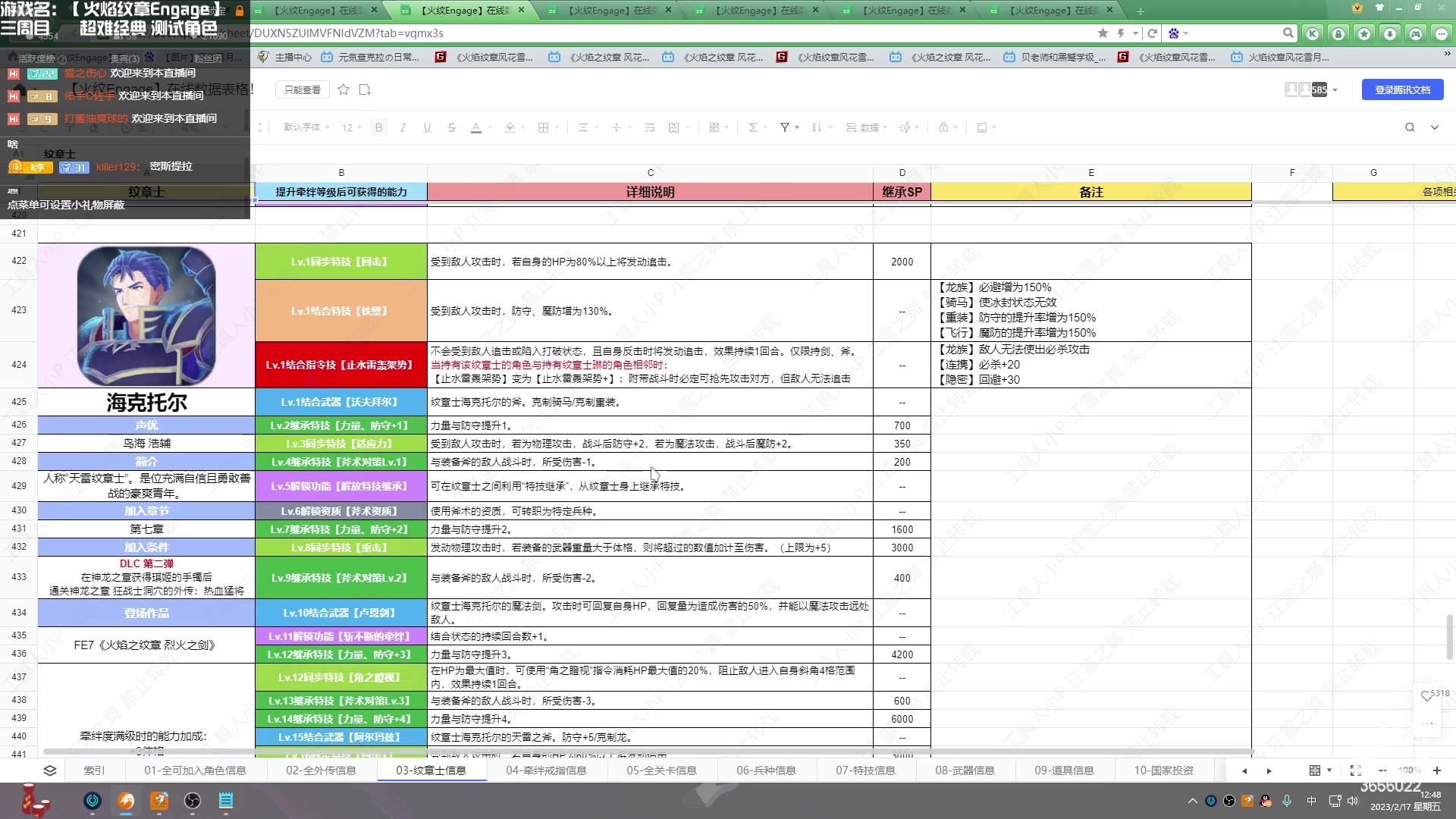Click the font color icon
The image size is (1456, 819).
coord(476,127)
